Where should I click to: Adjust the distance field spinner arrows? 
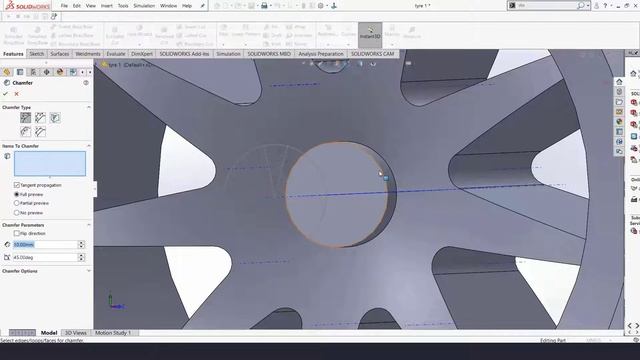pyautogui.click(x=81, y=244)
